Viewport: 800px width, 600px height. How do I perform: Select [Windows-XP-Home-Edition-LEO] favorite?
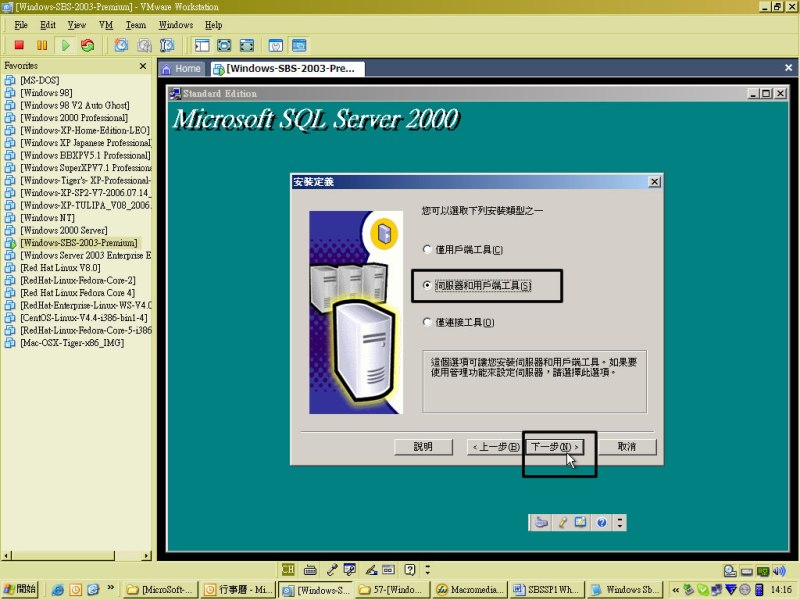coord(85,131)
